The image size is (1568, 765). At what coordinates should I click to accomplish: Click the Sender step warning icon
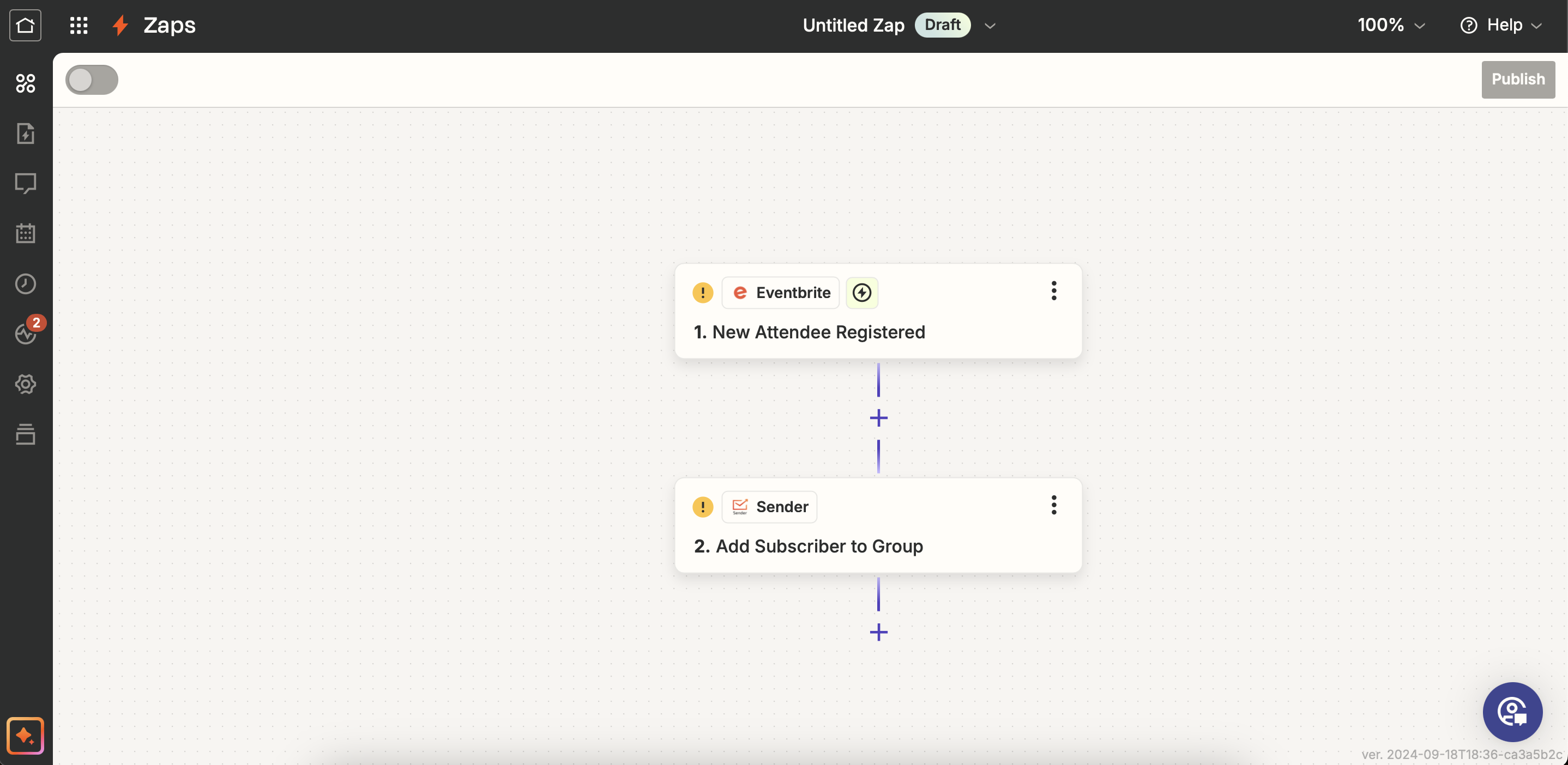702,507
